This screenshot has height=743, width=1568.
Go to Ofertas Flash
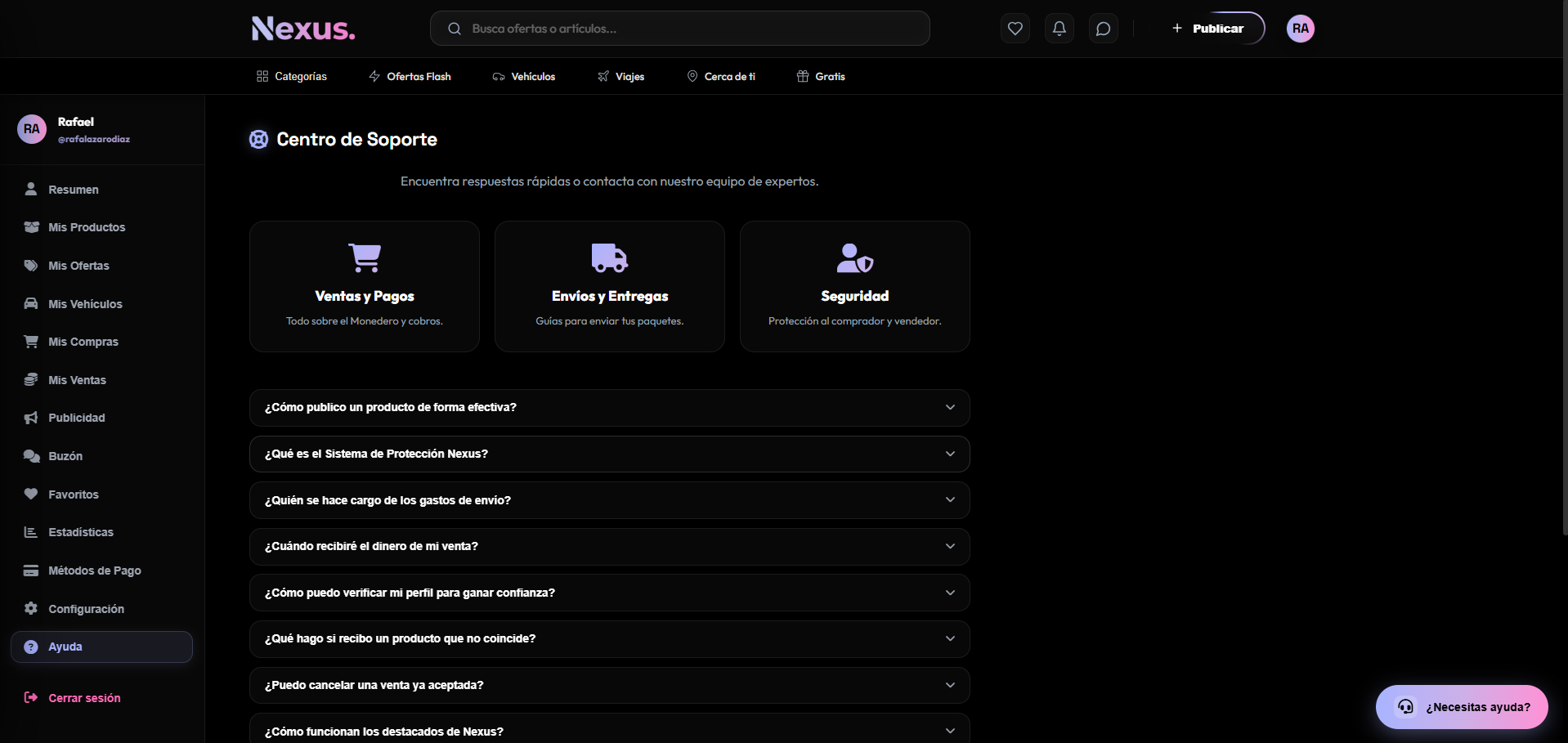pyautogui.click(x=410, y=76)
